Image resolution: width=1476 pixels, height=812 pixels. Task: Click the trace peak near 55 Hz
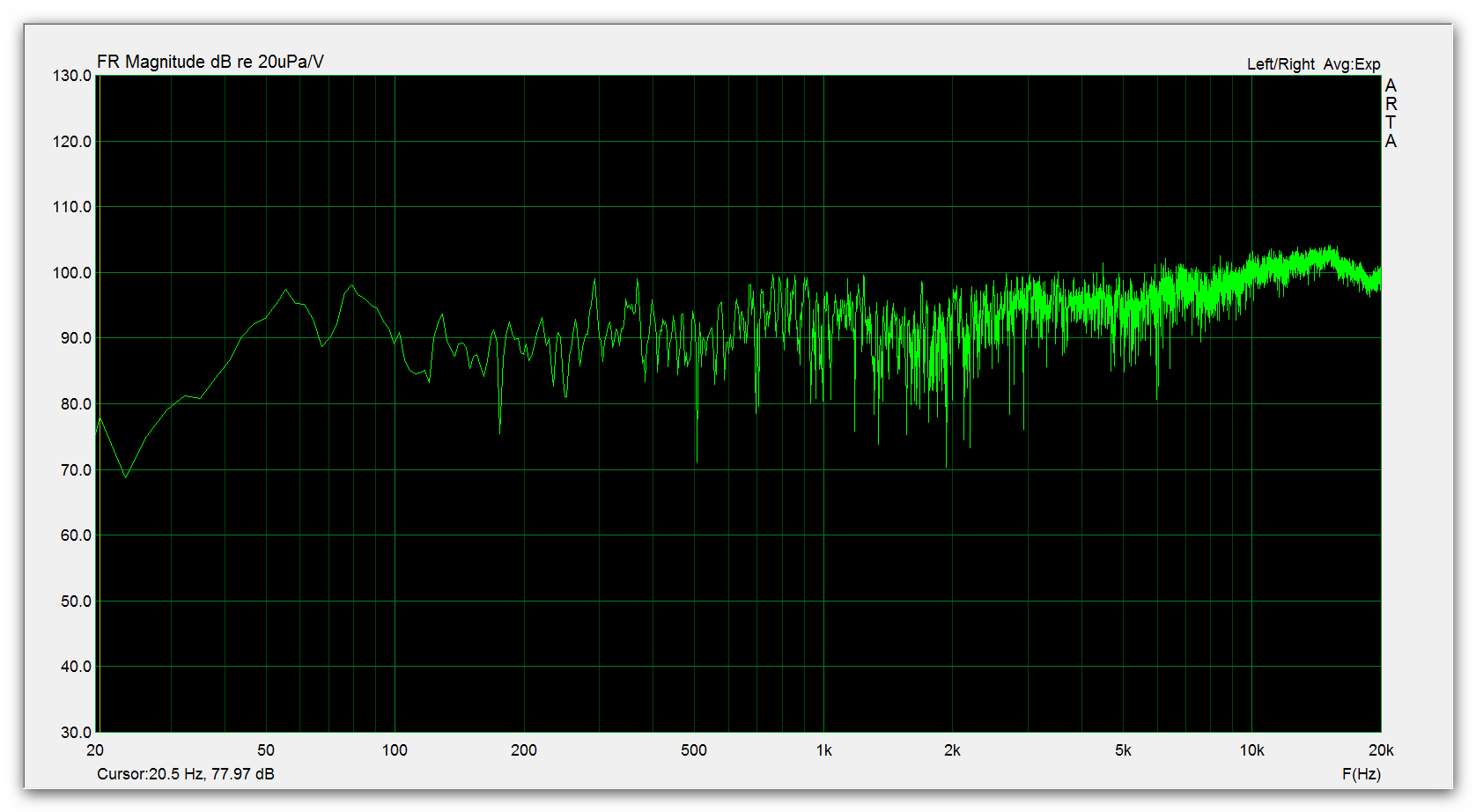[x=285, y=290]
